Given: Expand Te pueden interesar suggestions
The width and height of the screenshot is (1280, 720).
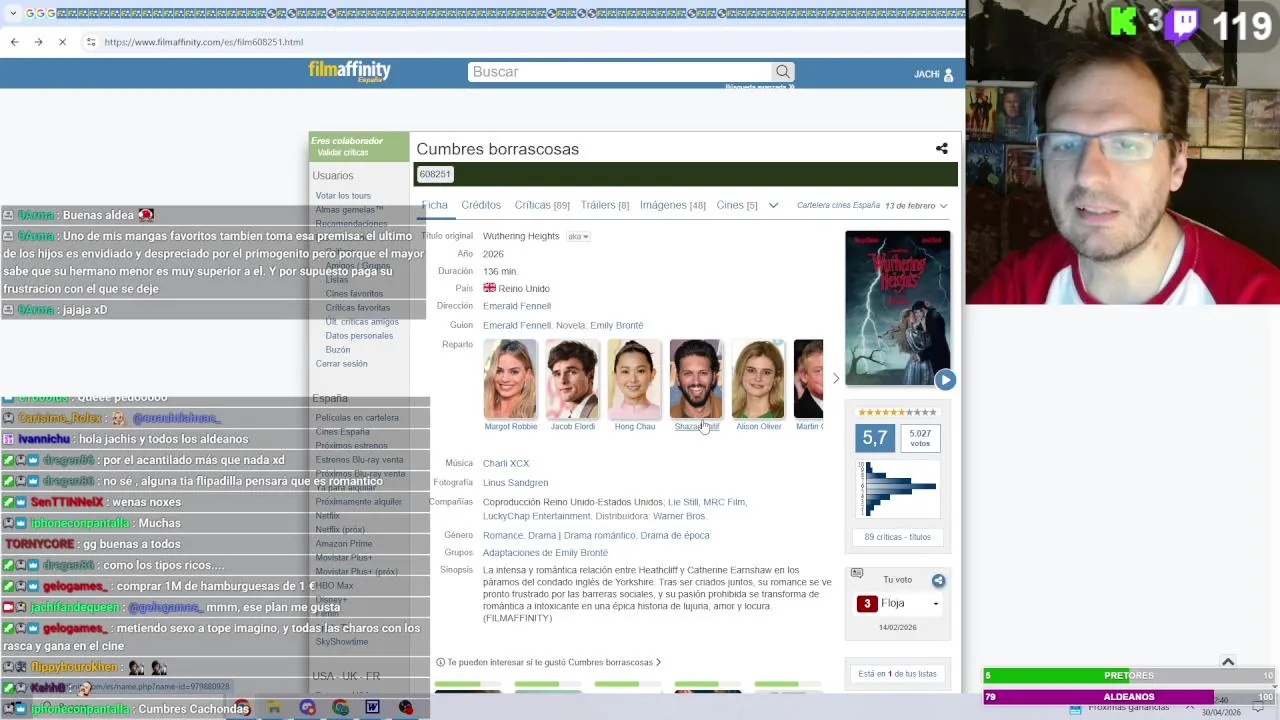Looking at the screenshot, I should tap(548, 662).
